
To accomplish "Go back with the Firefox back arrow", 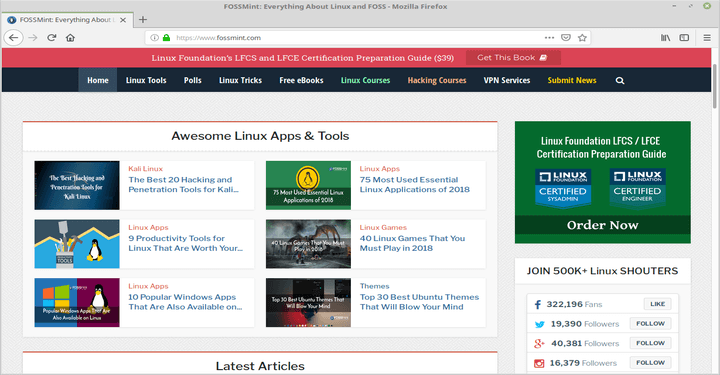I will click(13, 38).
